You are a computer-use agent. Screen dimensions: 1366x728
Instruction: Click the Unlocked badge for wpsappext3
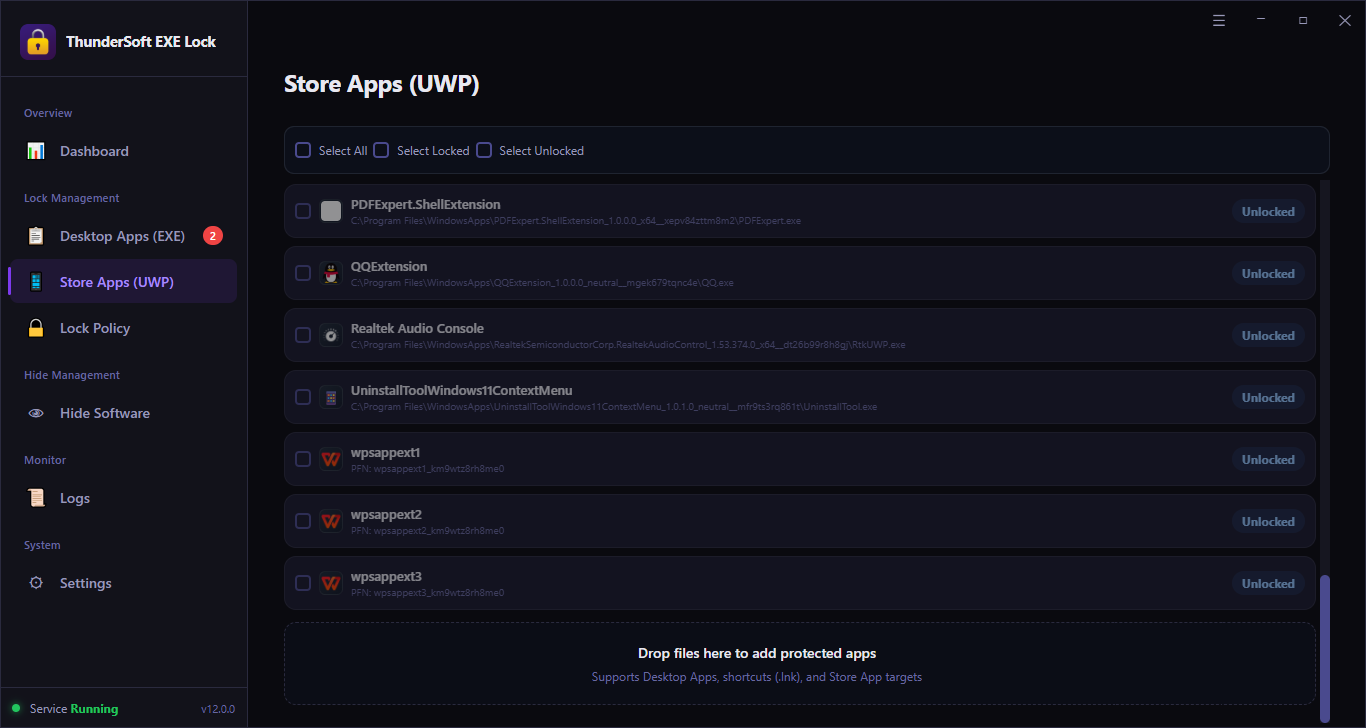tap(1268, 584)
